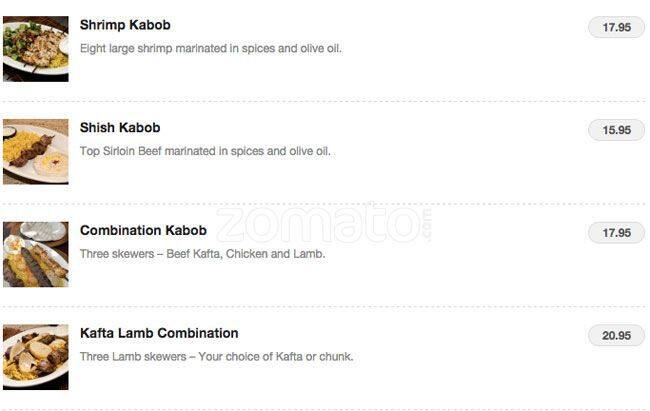
Task: Click the dashed divider above Kafta Lamb Combination
Action: click(325, 307)
